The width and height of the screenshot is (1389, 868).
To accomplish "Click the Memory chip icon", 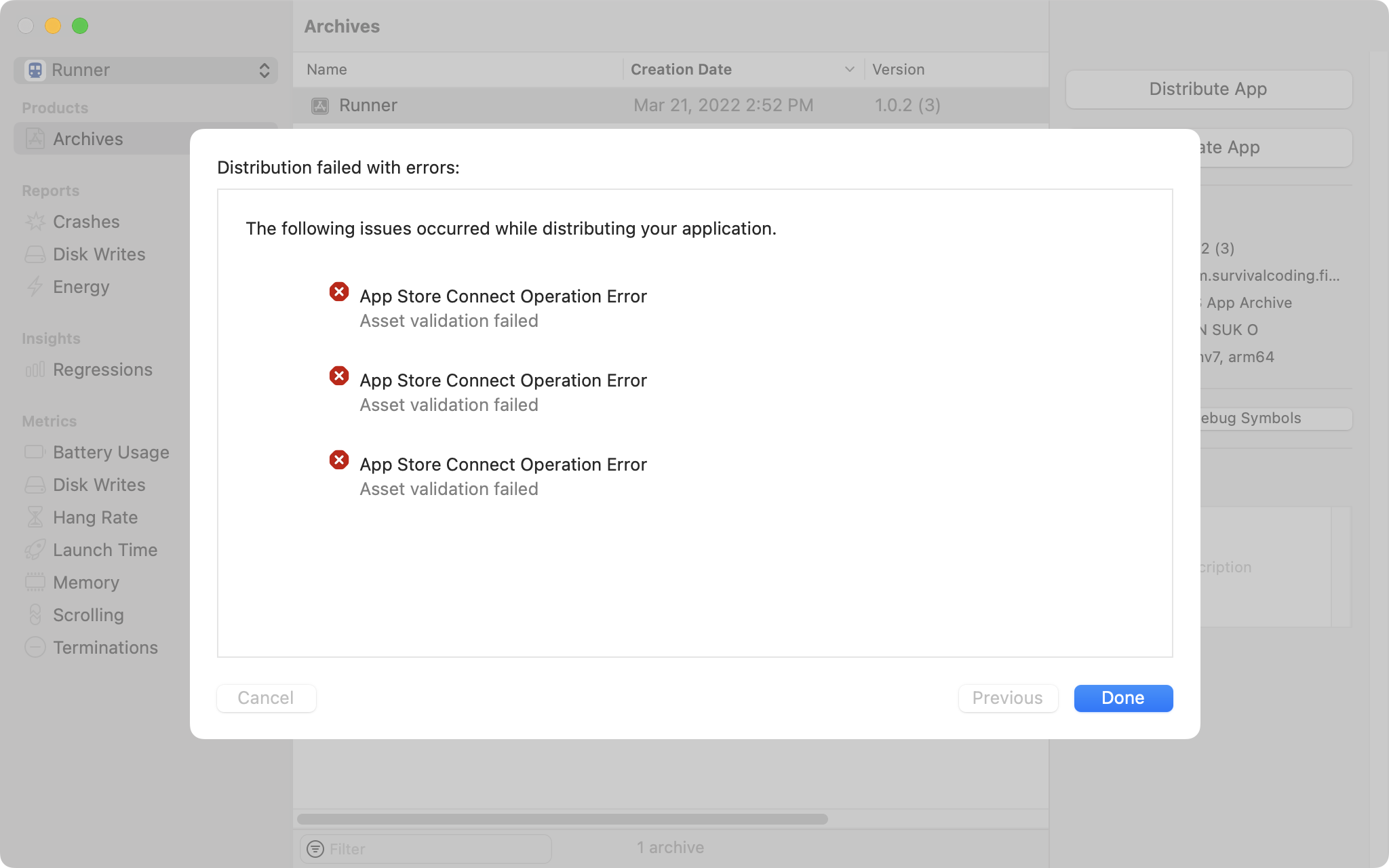I will point(35,583).
